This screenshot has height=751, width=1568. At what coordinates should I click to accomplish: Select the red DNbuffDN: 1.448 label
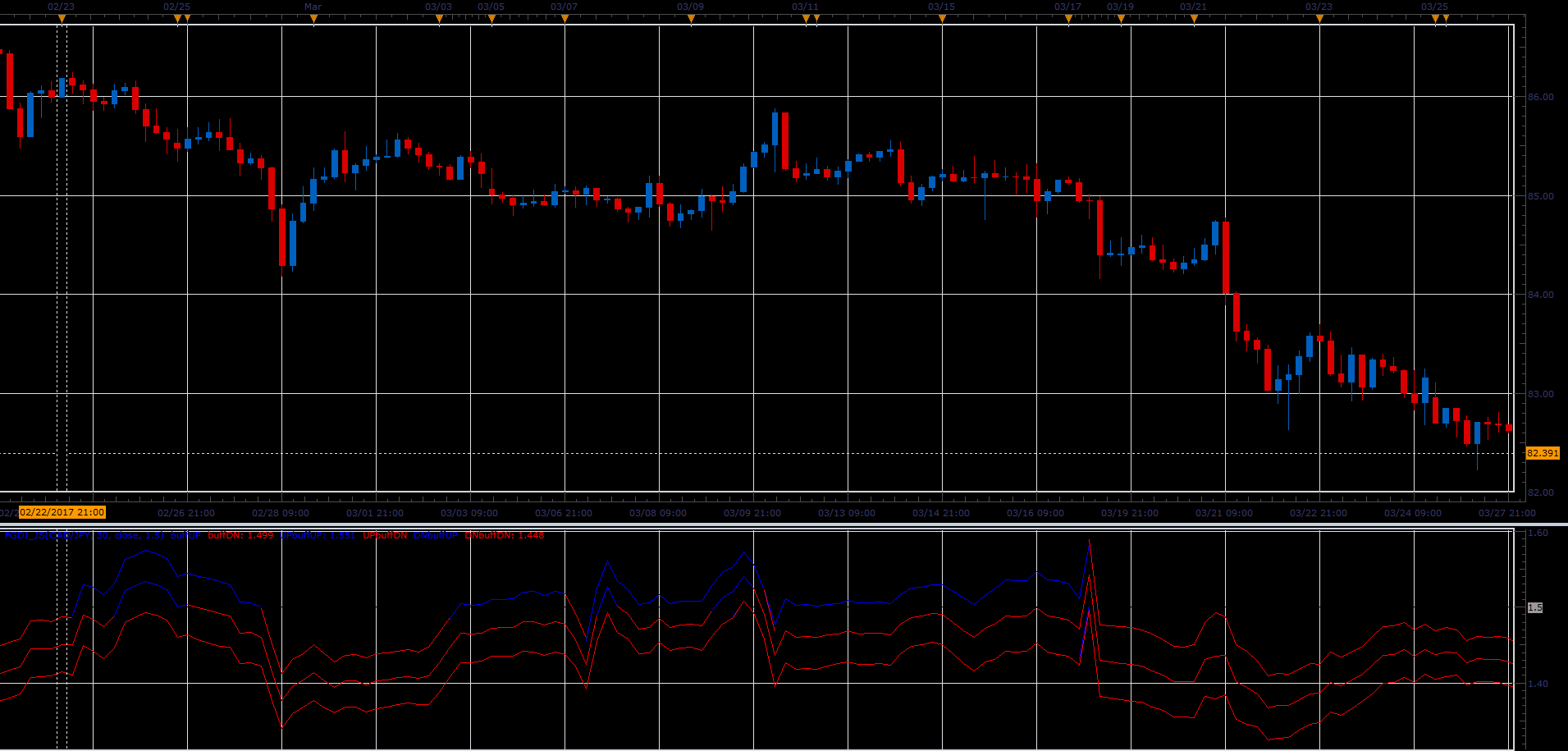click(x=505, y=535)
